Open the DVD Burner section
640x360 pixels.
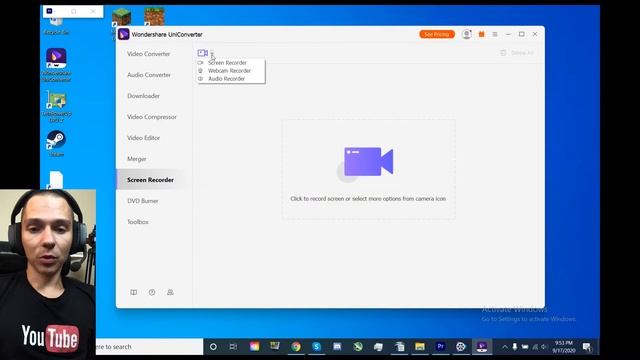[143, 201]
